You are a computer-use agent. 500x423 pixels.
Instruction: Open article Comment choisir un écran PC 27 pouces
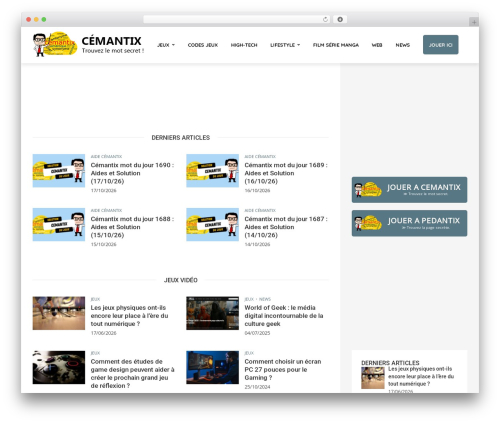(x=283, y=370)
